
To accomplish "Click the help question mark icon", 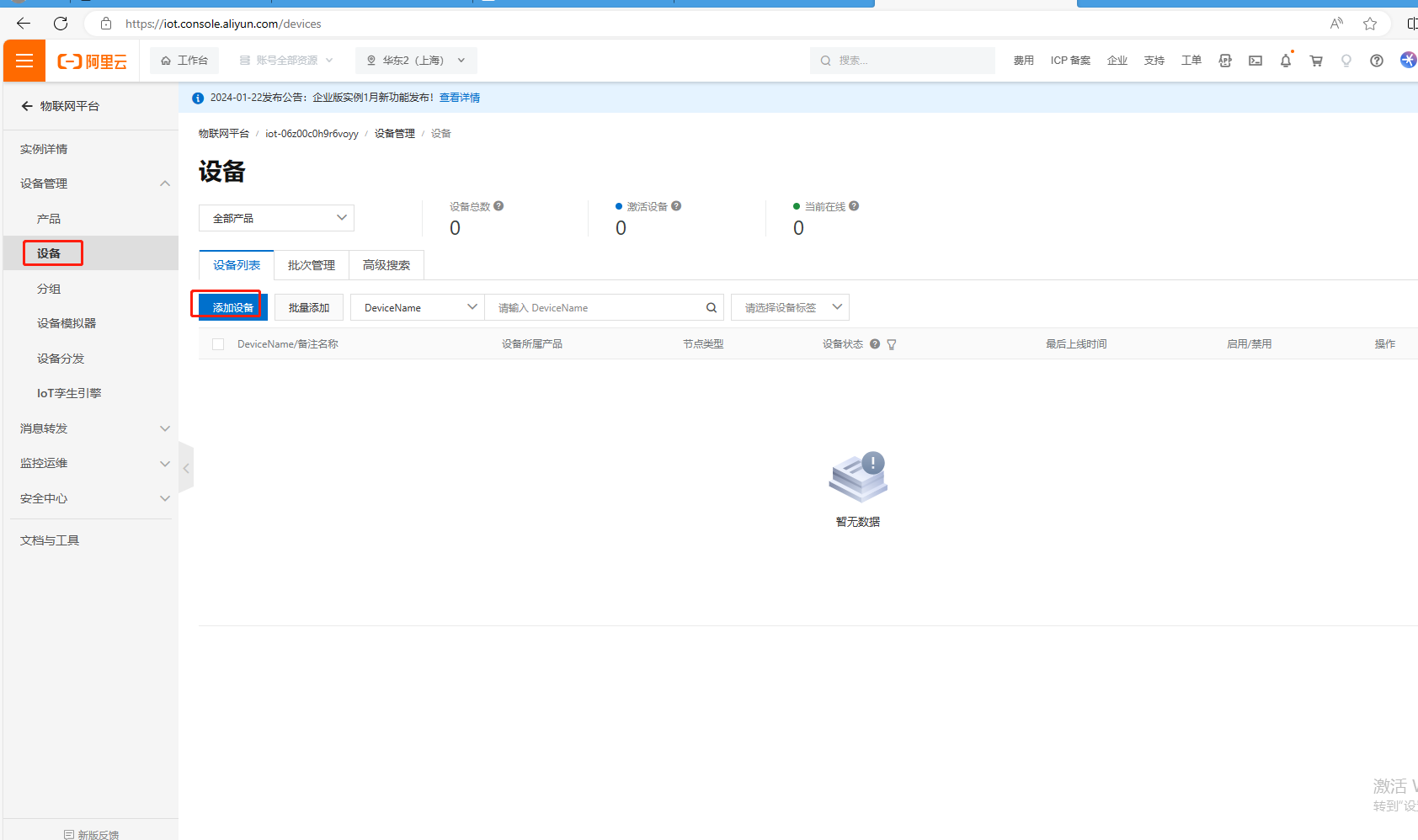I will point(1376,61).
